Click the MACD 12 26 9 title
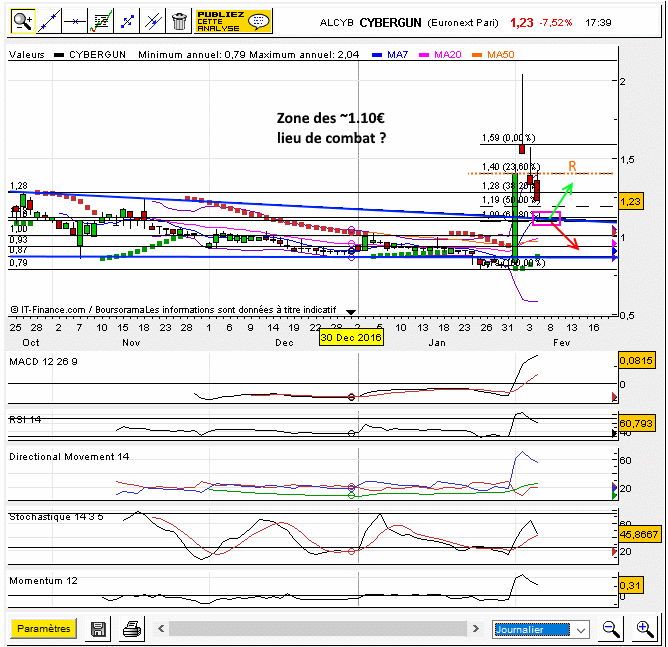 pyautogui.click(x=43, y=362)
